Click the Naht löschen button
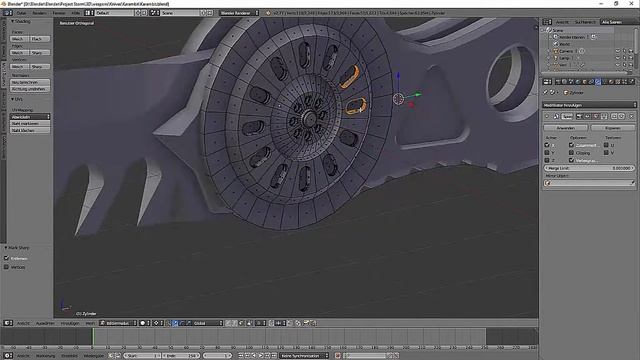The height and width of the screenshot is (360, 640). point(30,130)
